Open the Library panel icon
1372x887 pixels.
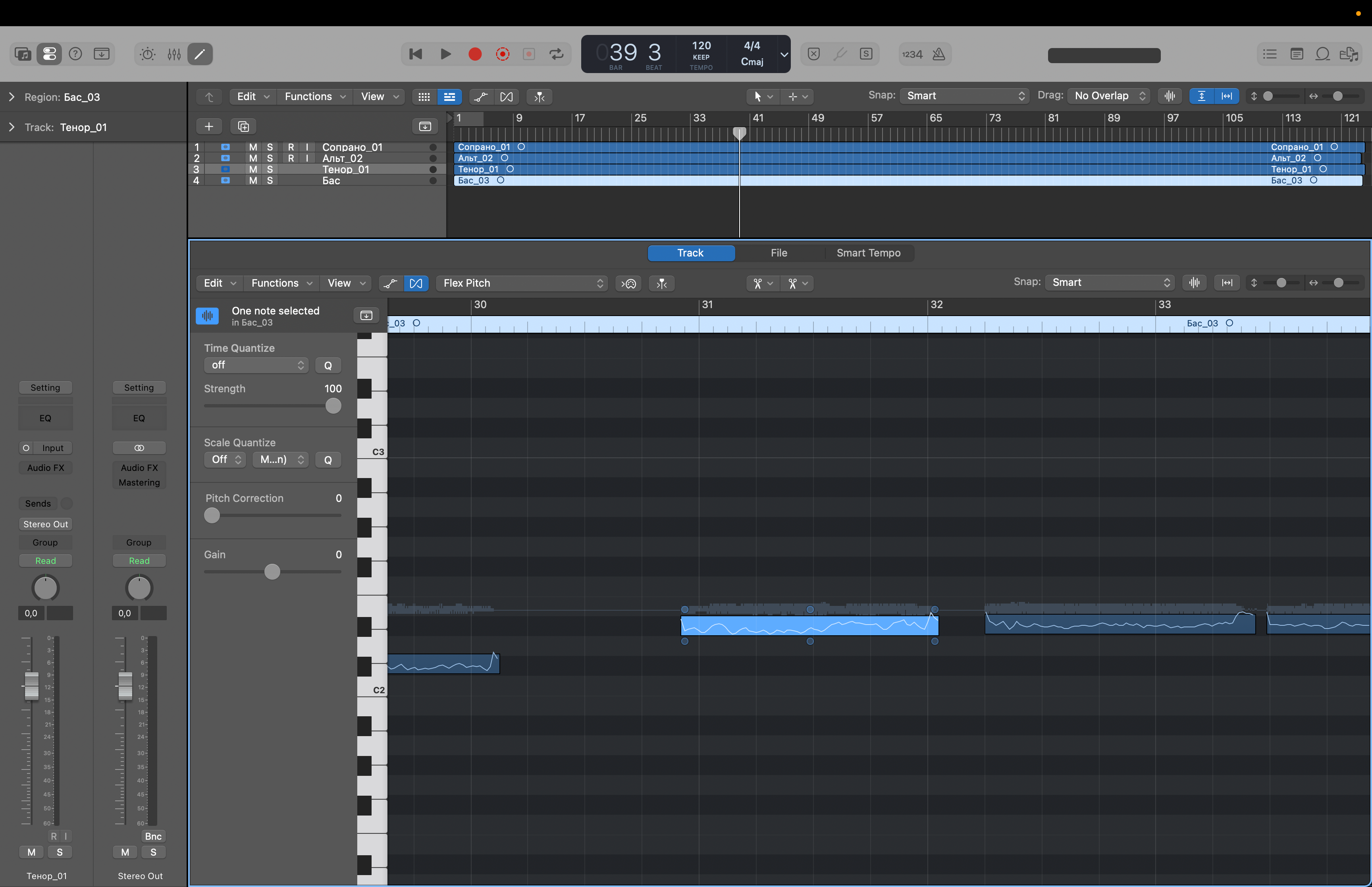tap(23, 54)
